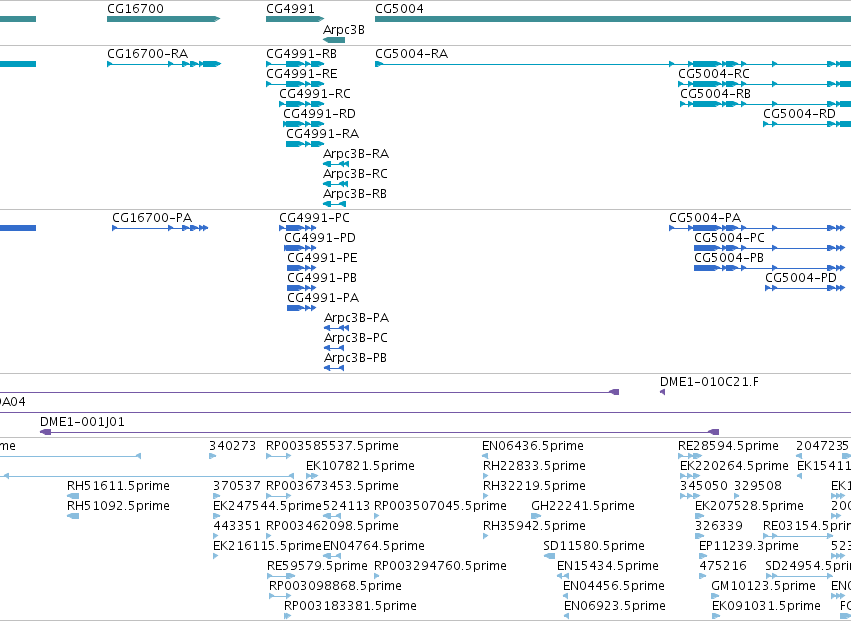
Task: Click the CG4991 gene label
Action: tap(290, 9)
